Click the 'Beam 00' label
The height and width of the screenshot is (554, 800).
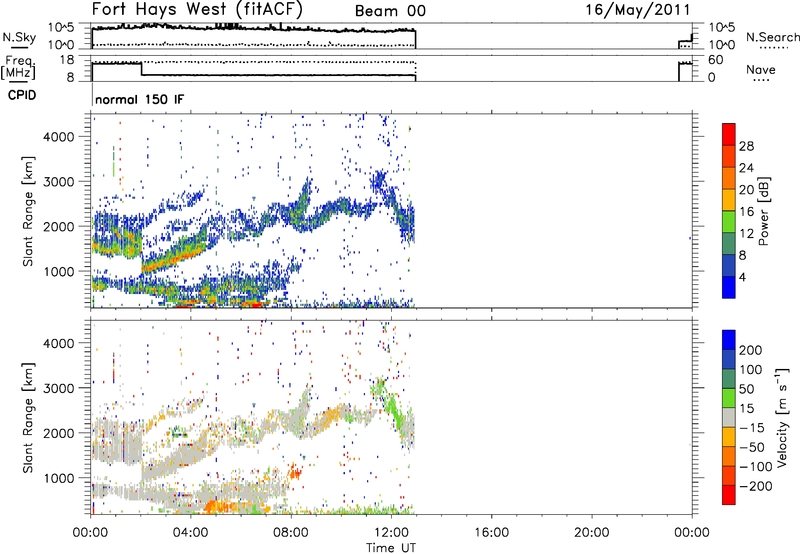(x=390, y=11)
